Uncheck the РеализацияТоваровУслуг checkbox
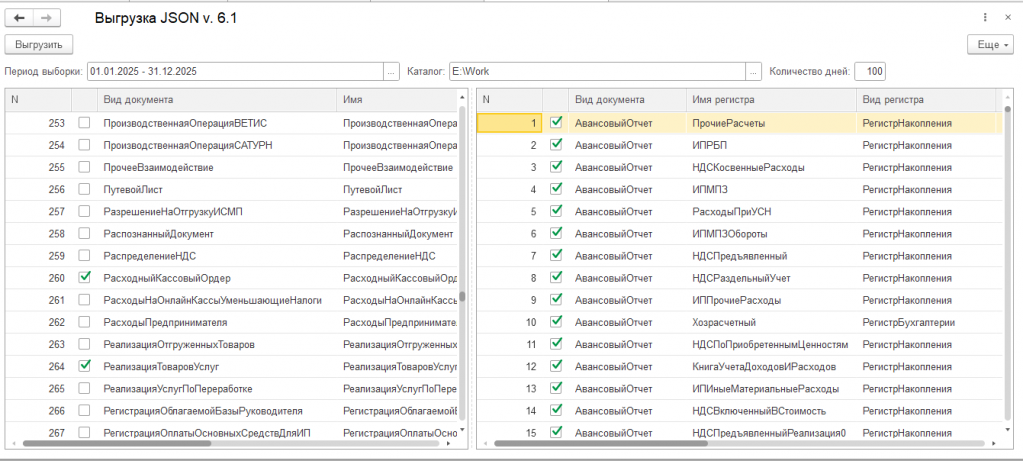 click(x=84, y=365)
